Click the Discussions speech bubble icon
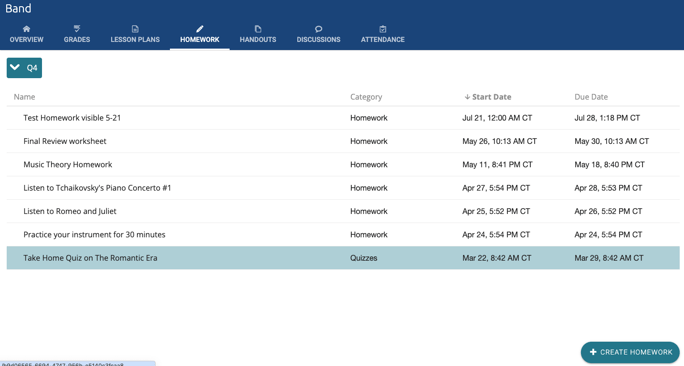The height and width of the screenshot is (366, 684). pyautogui.click(x=318, y=29)
